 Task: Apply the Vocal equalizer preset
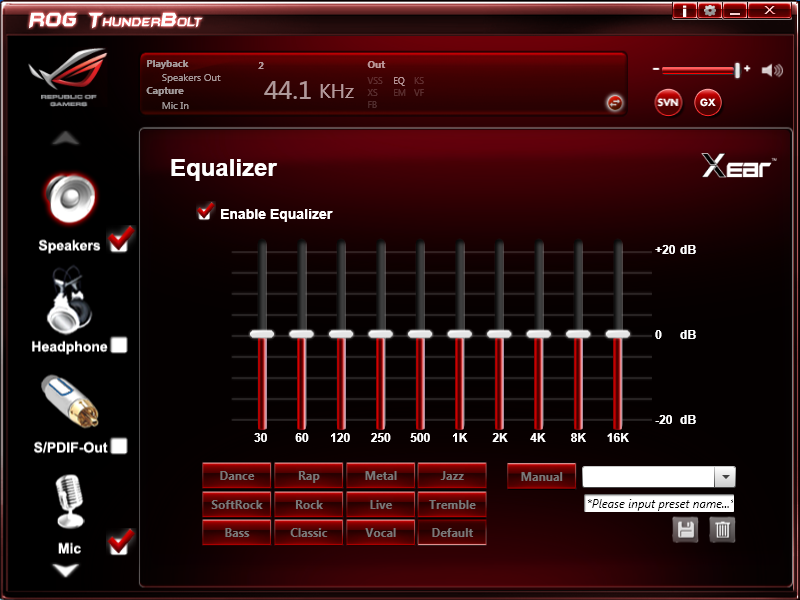[381, 533]
